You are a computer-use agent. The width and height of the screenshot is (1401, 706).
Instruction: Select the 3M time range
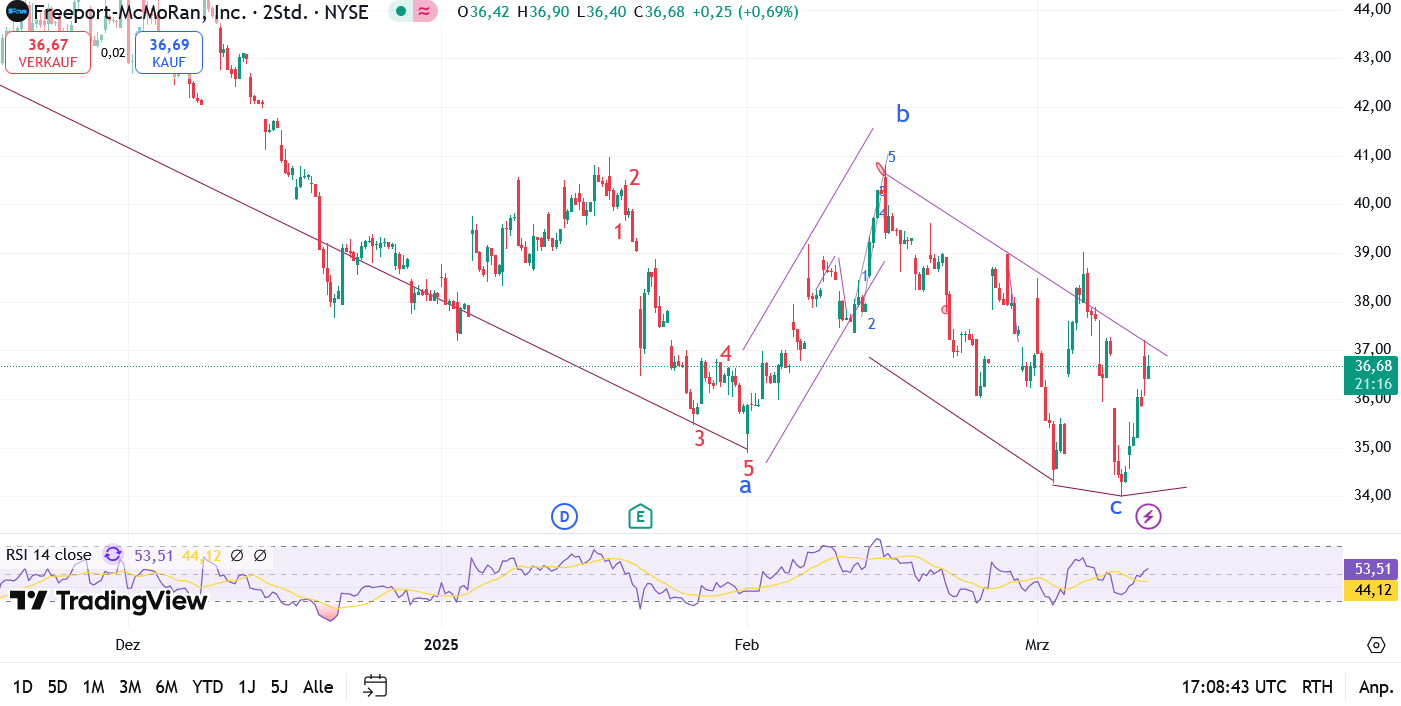coord(129,687)
